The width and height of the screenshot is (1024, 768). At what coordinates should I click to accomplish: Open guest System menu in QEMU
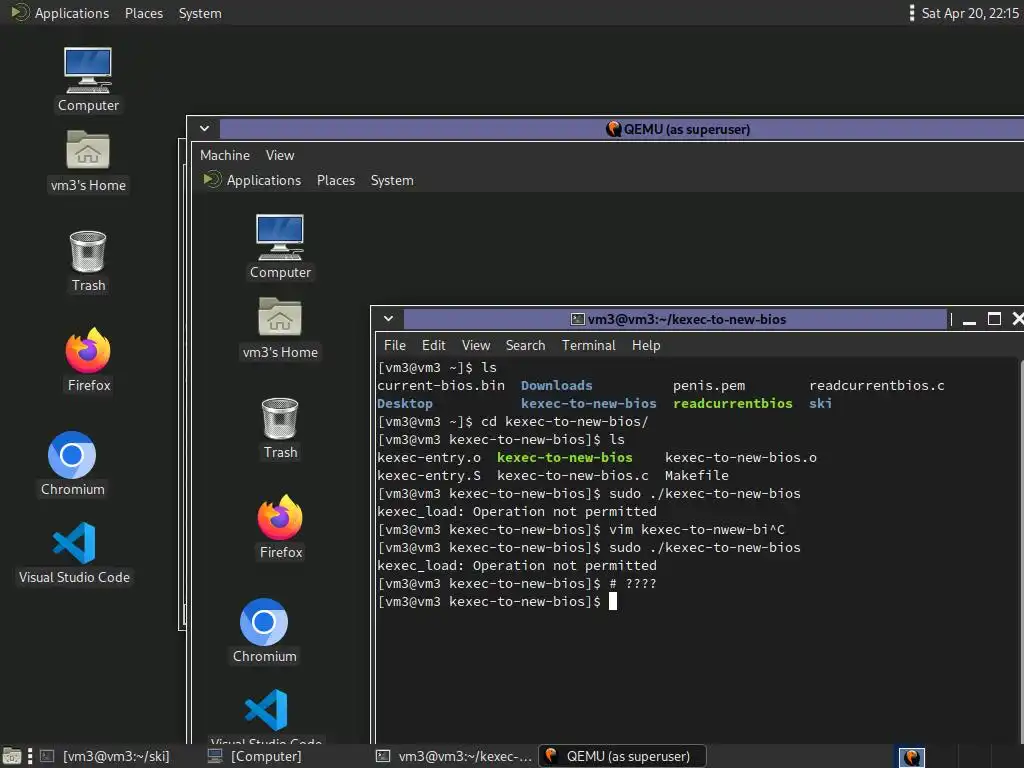click(x=392, y=180)
